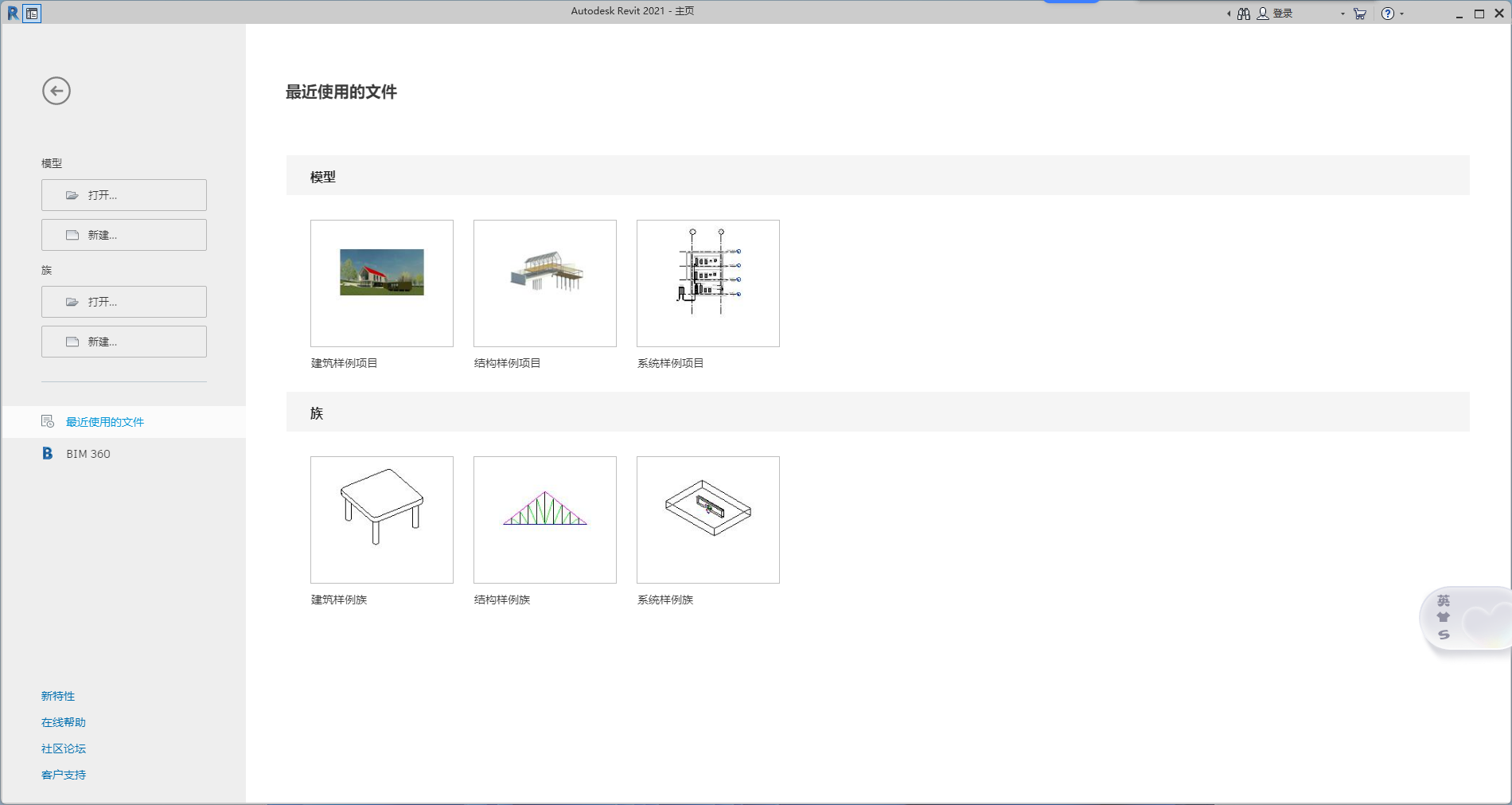Toggle the Home view icon beside Revit logo
Image resolution: width=1512 pixels, height=805 pixels.
32,14
